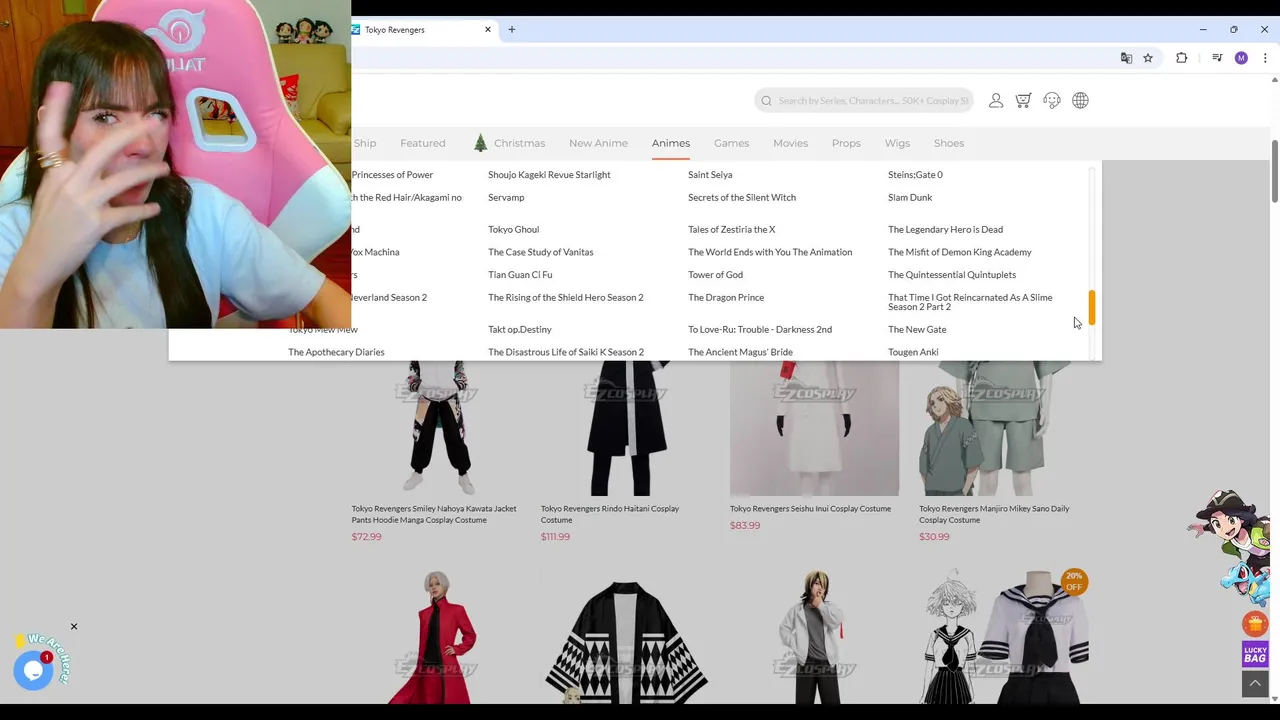This screenshot has width=1280, height=720.
Task: Bookmark this page with the star icon
Action: pyautogui.click(x=1148, y=58)
